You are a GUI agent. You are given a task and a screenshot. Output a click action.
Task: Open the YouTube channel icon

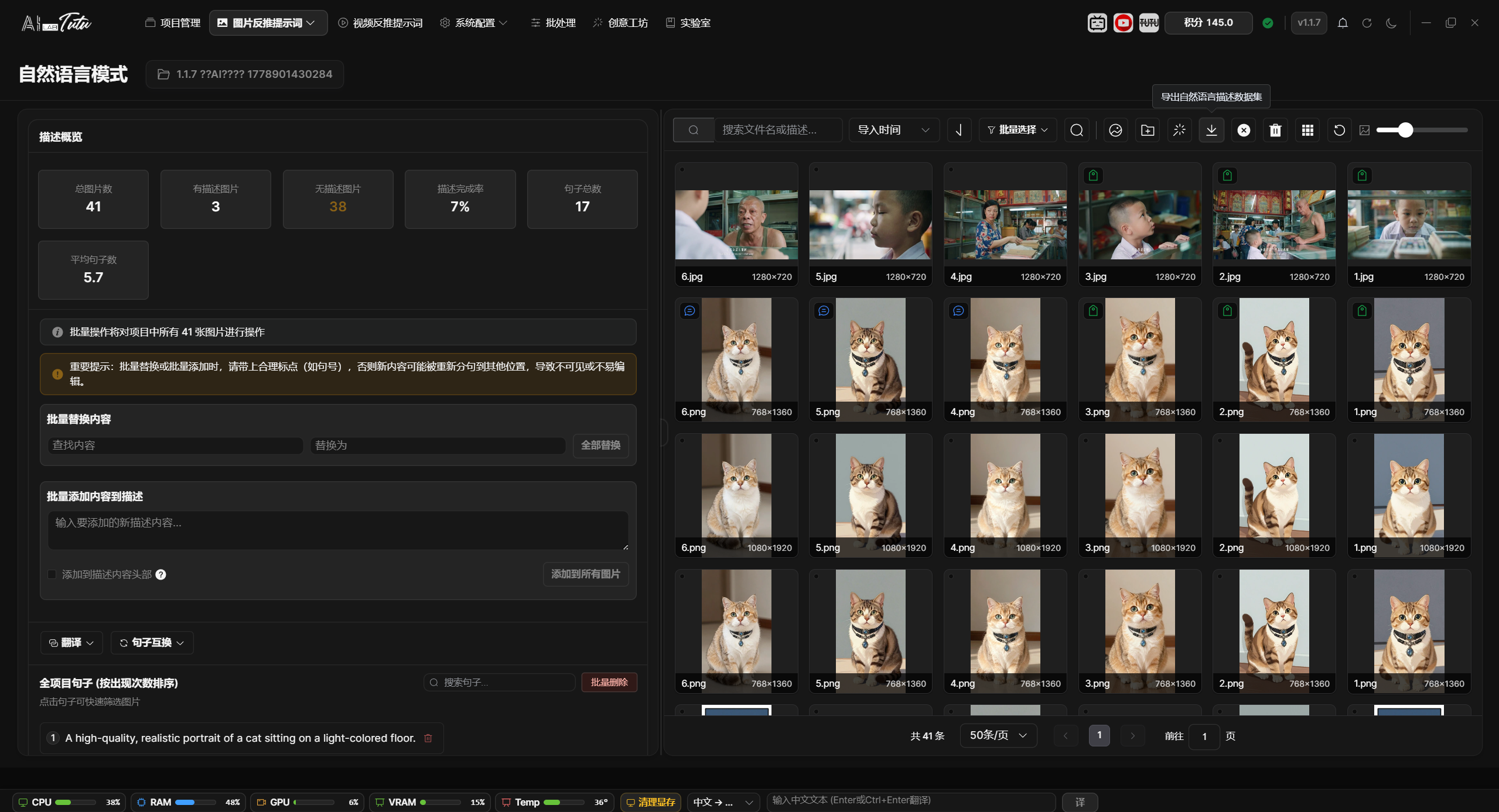(1122, 23)
